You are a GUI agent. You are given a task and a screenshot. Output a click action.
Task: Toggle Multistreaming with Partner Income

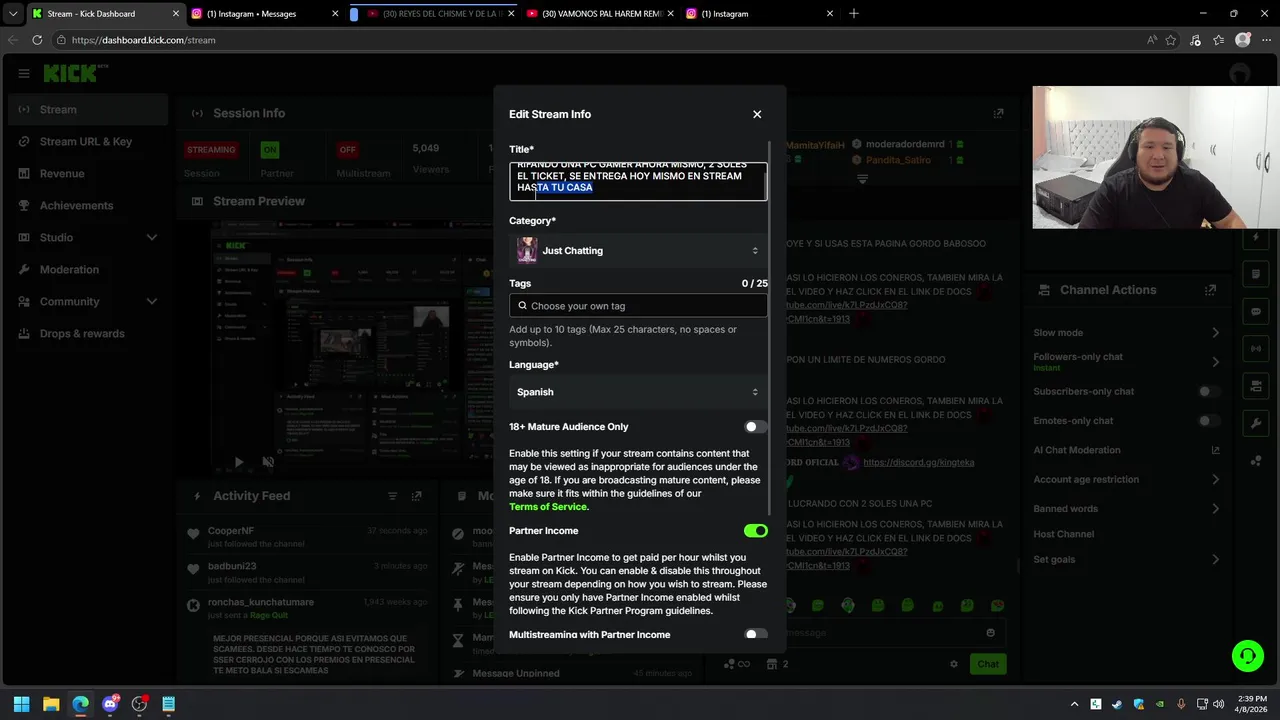click(x=756, y=635)
